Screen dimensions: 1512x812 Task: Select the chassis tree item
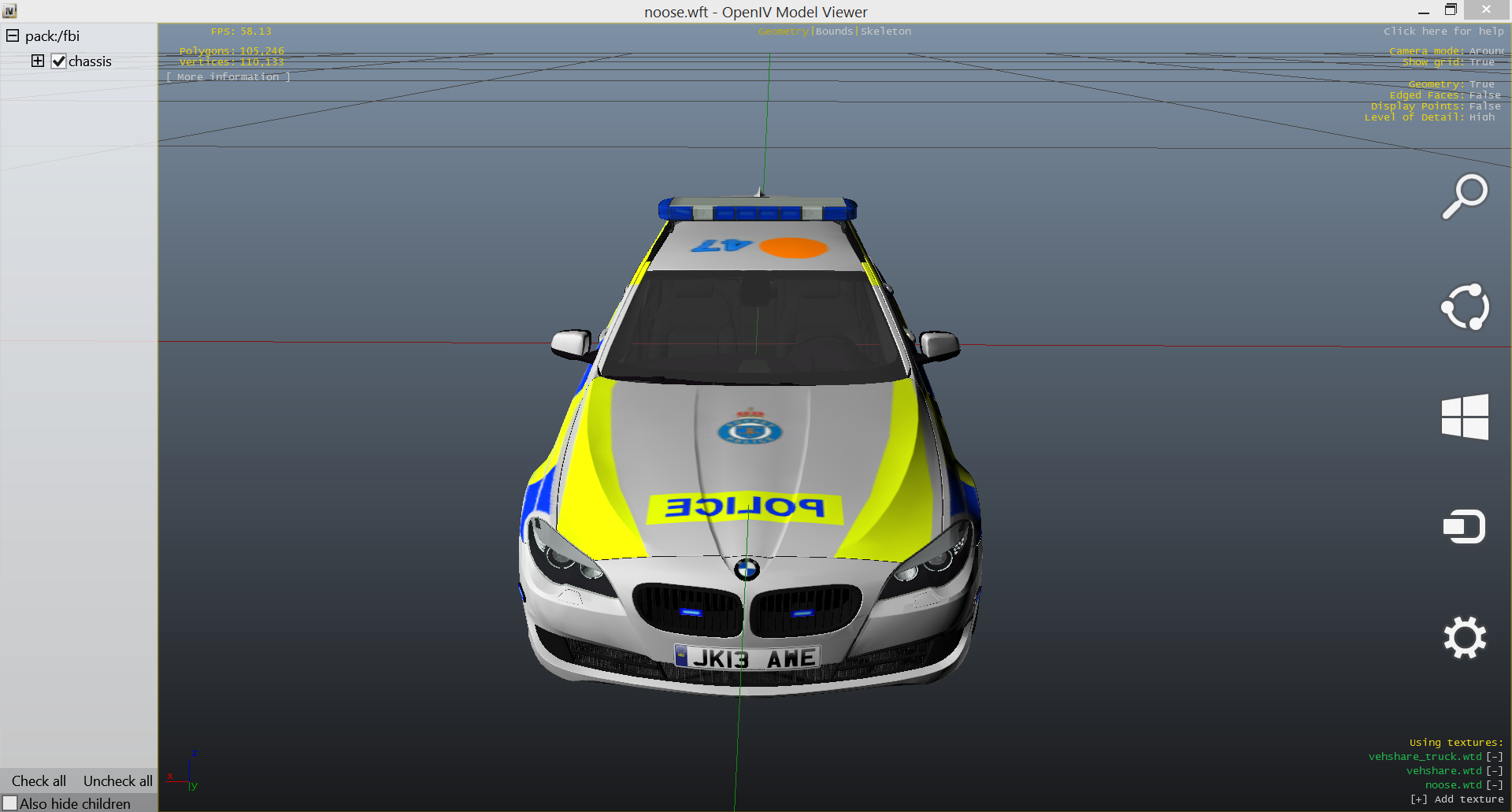click(90, 61)
